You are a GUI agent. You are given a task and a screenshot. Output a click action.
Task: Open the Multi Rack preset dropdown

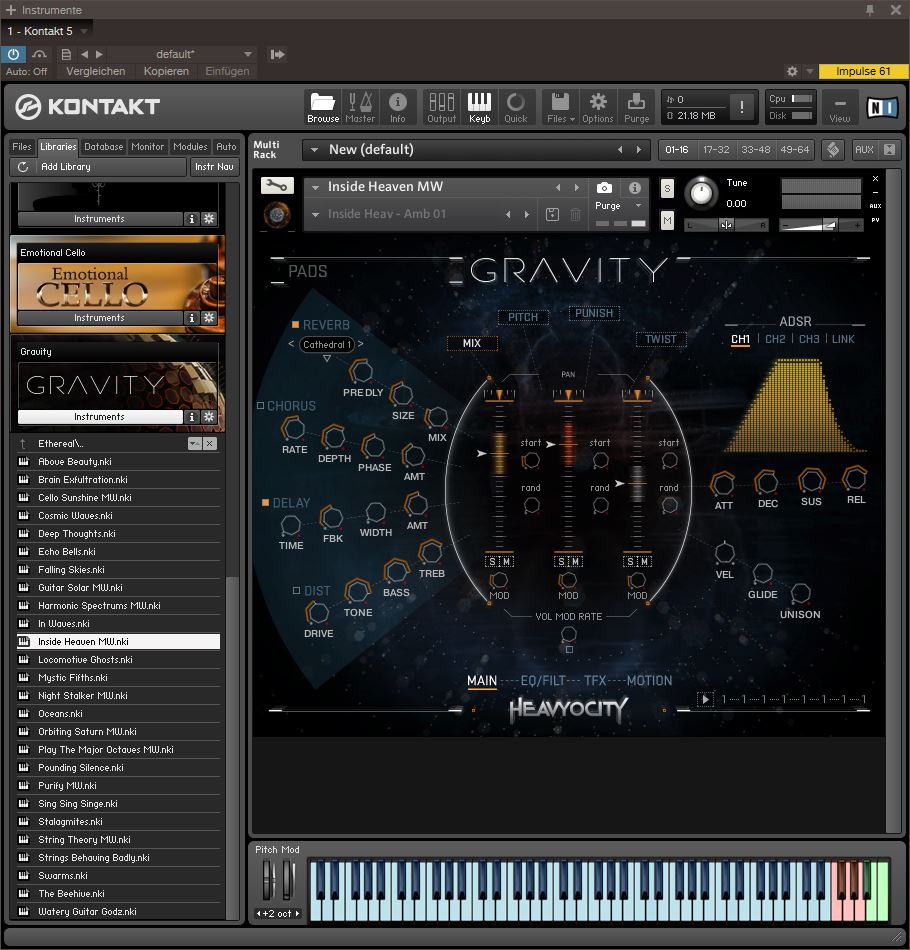click(314, 150)
